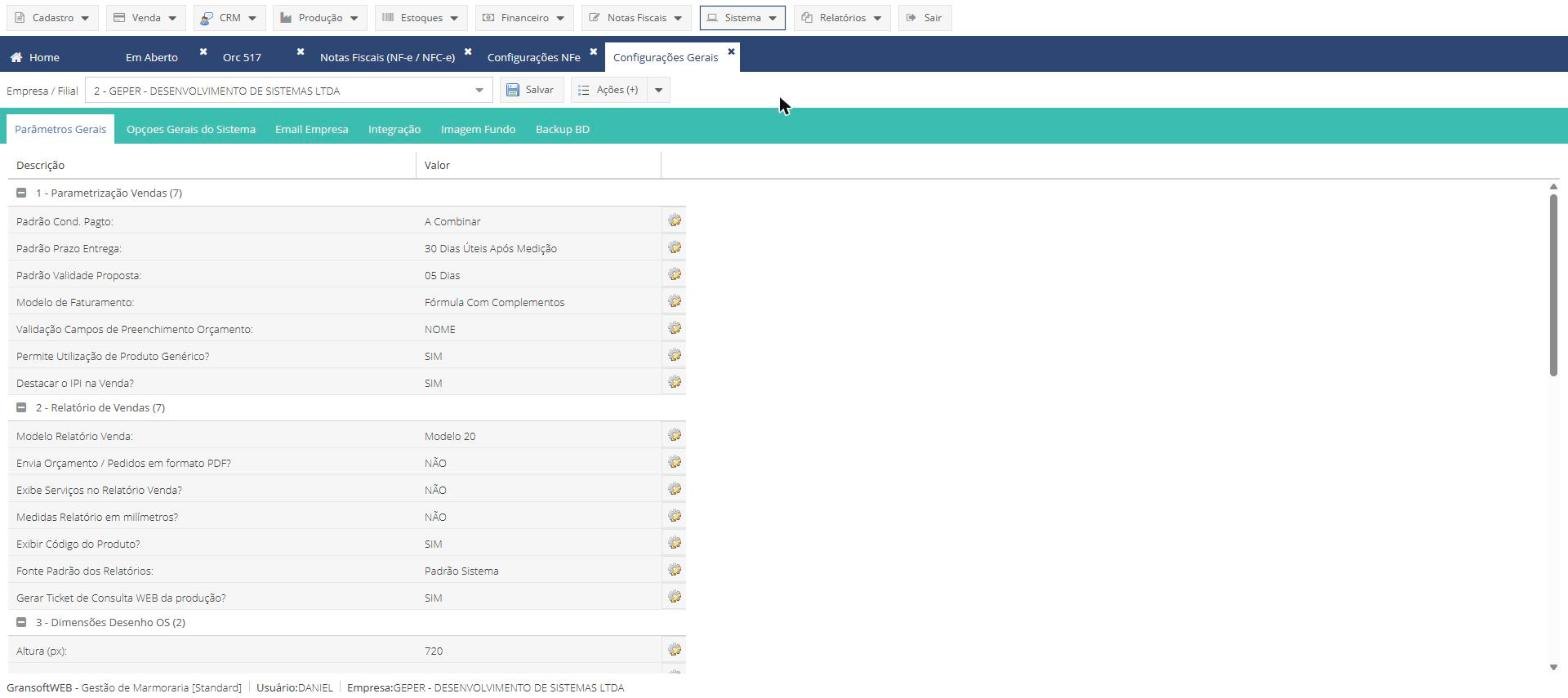Click the vertical scrollbar thumb

coord(1553,285)
